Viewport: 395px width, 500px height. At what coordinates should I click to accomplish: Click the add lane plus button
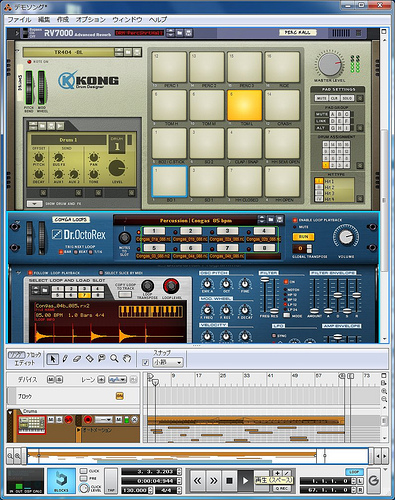pyautogui.click(x=101, y=380)
